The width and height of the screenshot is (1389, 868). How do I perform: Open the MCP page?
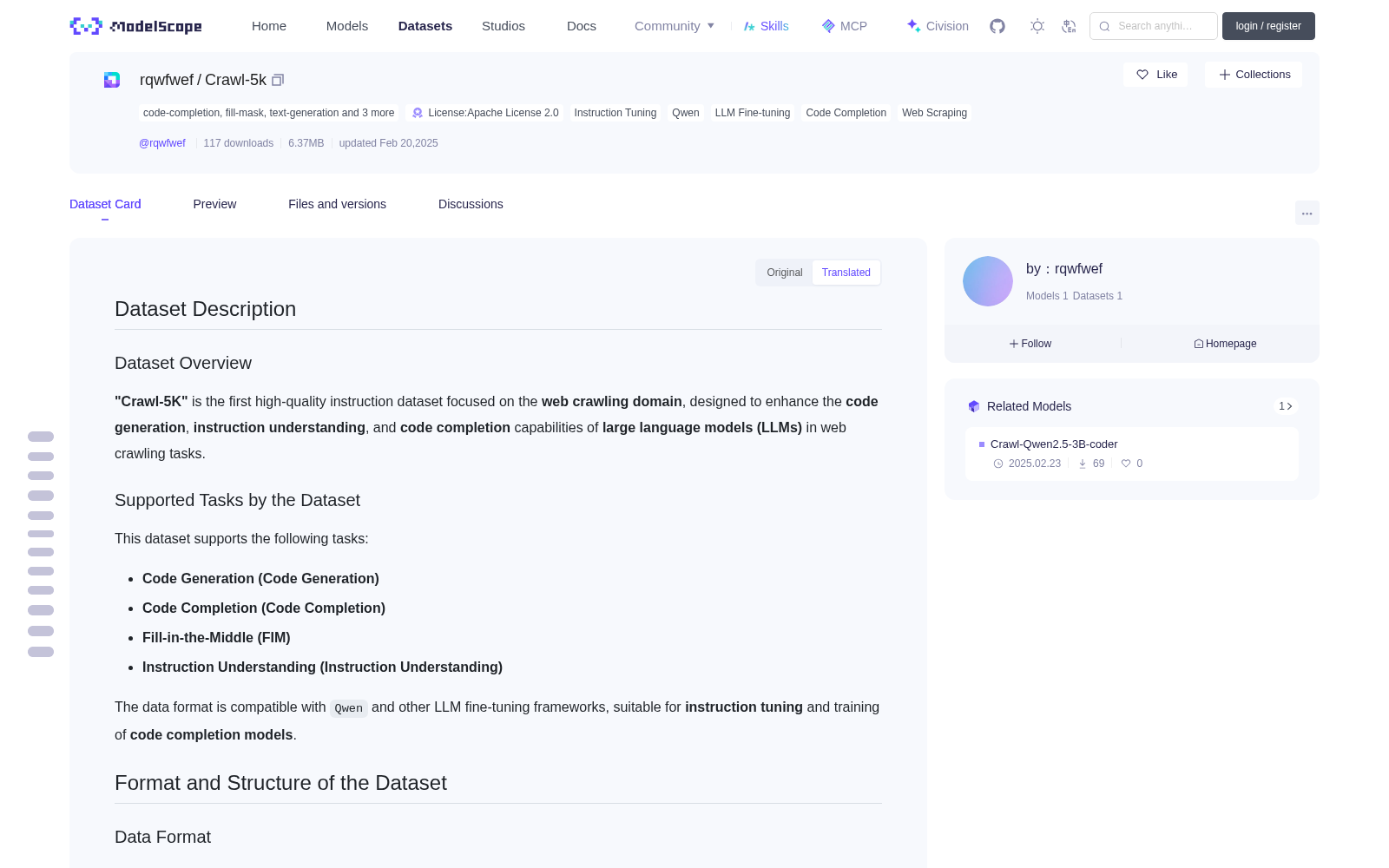[845, 26]
